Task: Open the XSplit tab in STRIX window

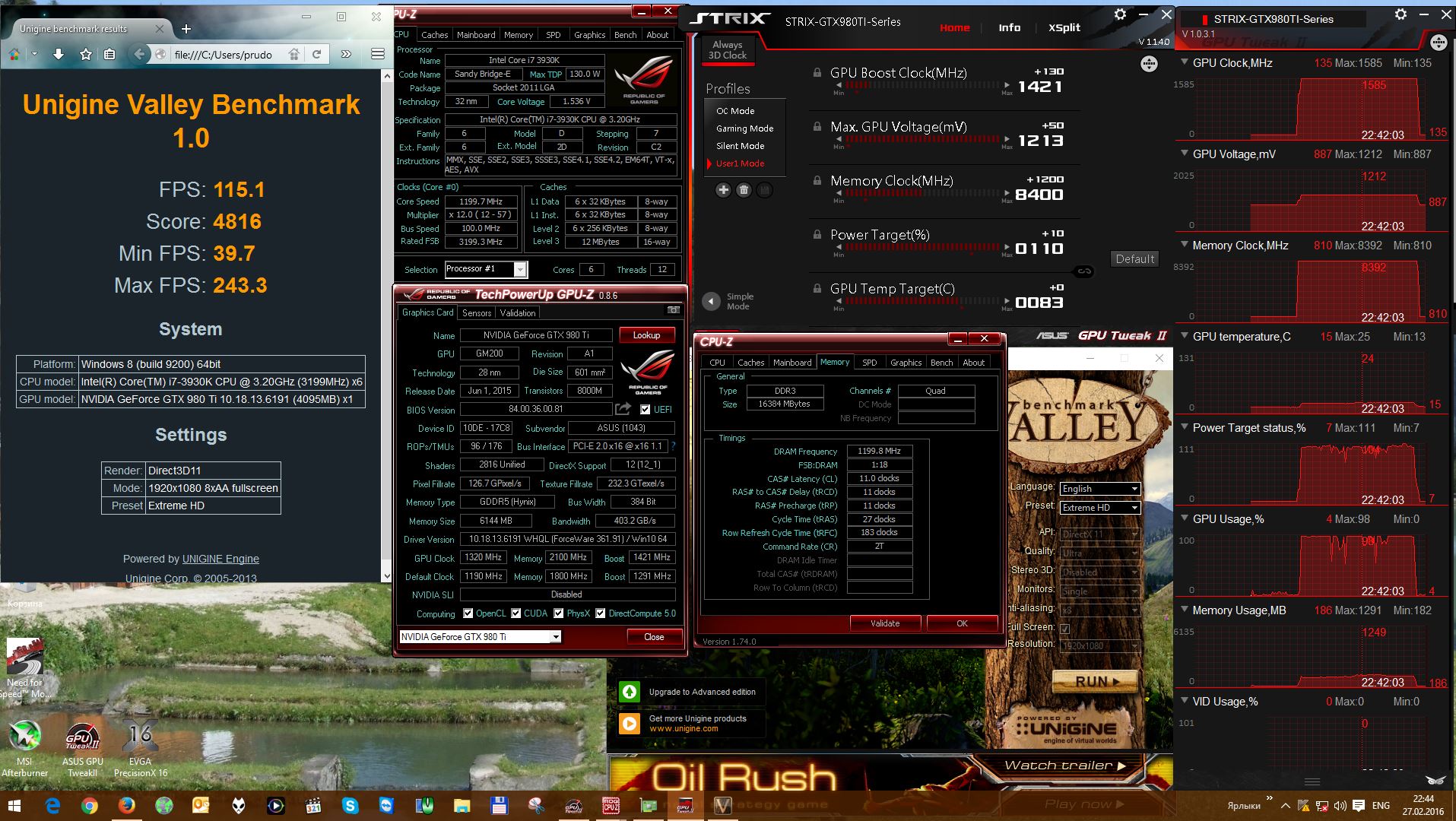Action: (1064, 27)
